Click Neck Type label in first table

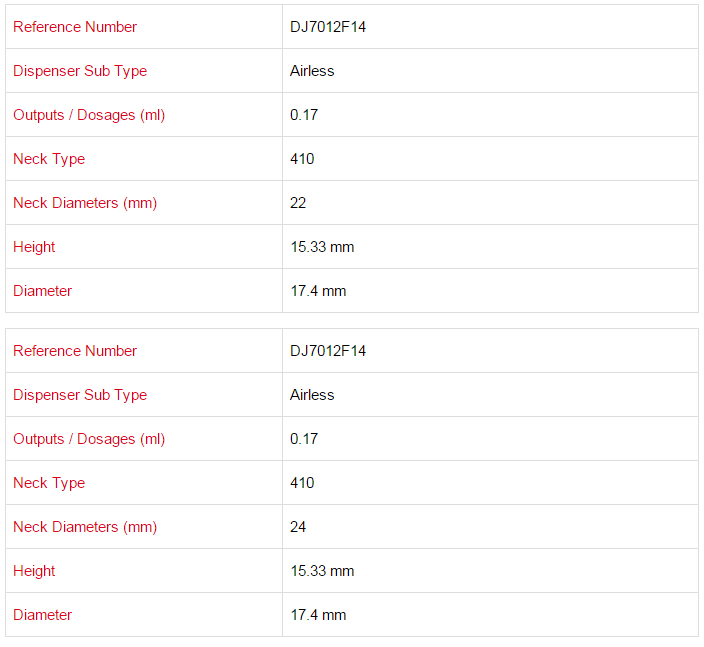pyautogui.click(x=49, y=159)
